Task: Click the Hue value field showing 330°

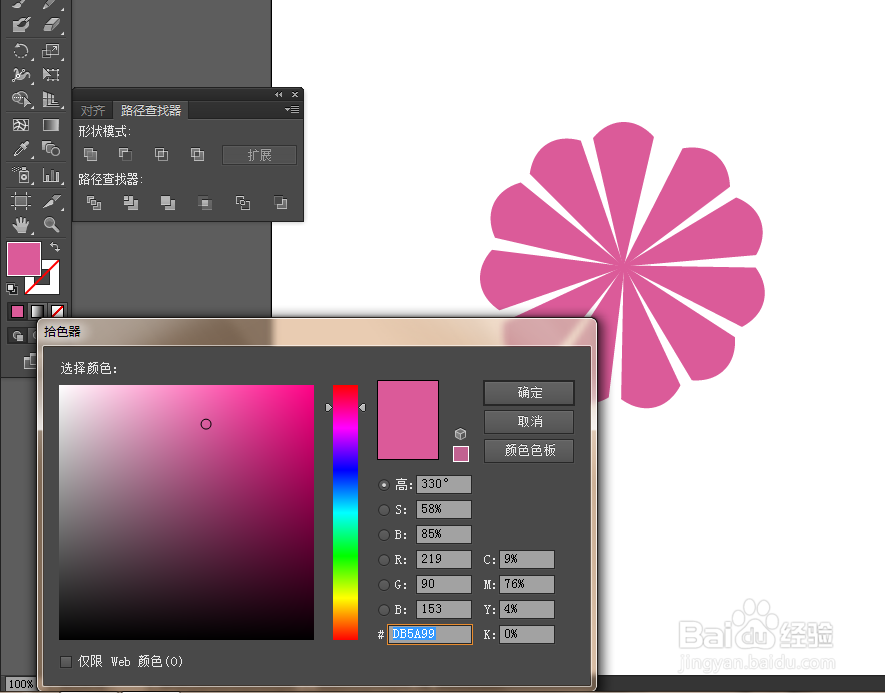Action: coord(444,485)
